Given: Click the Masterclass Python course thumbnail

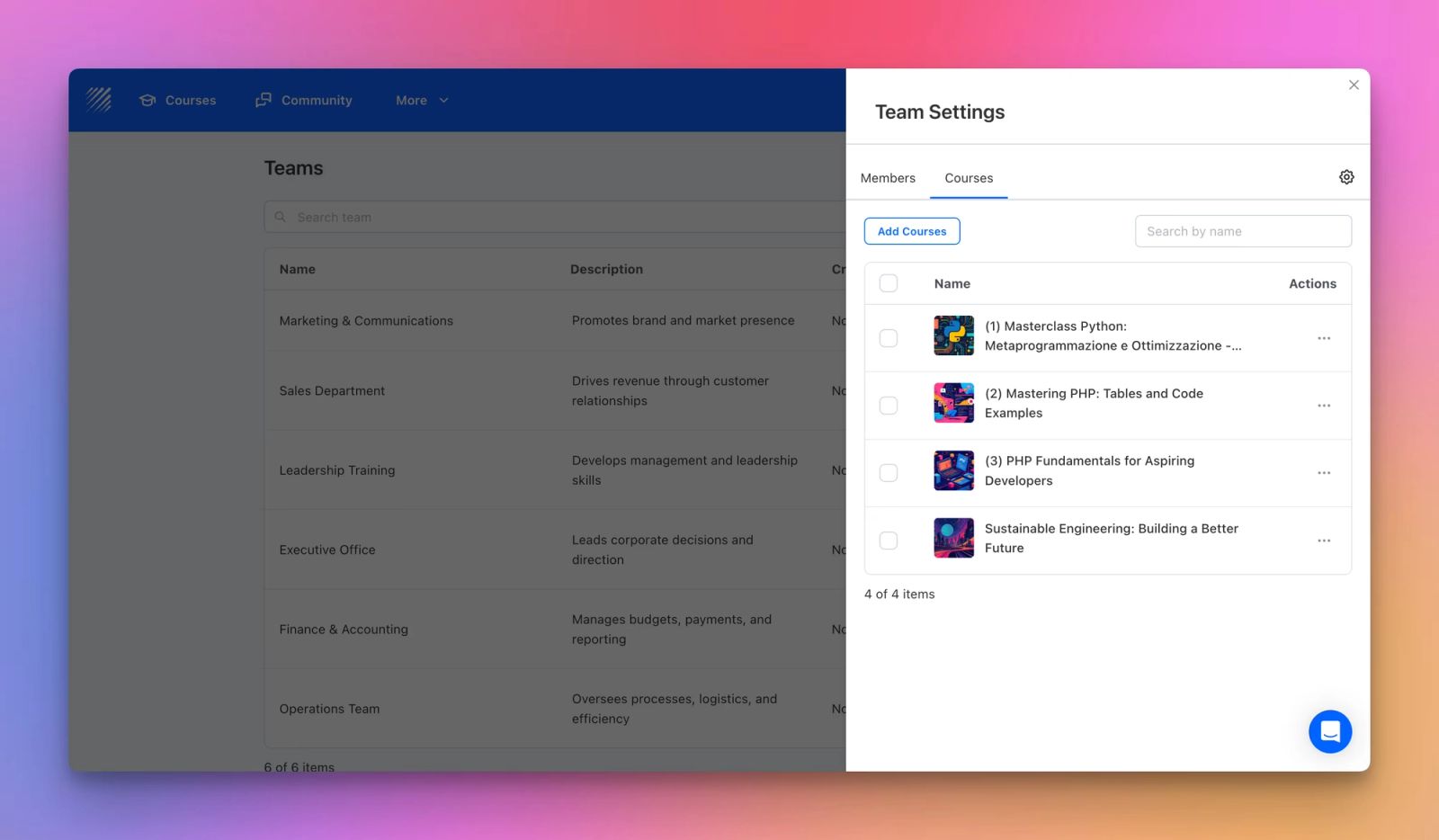Looking at the screenshot, I should pyautogui.click(x=953, y=335).
